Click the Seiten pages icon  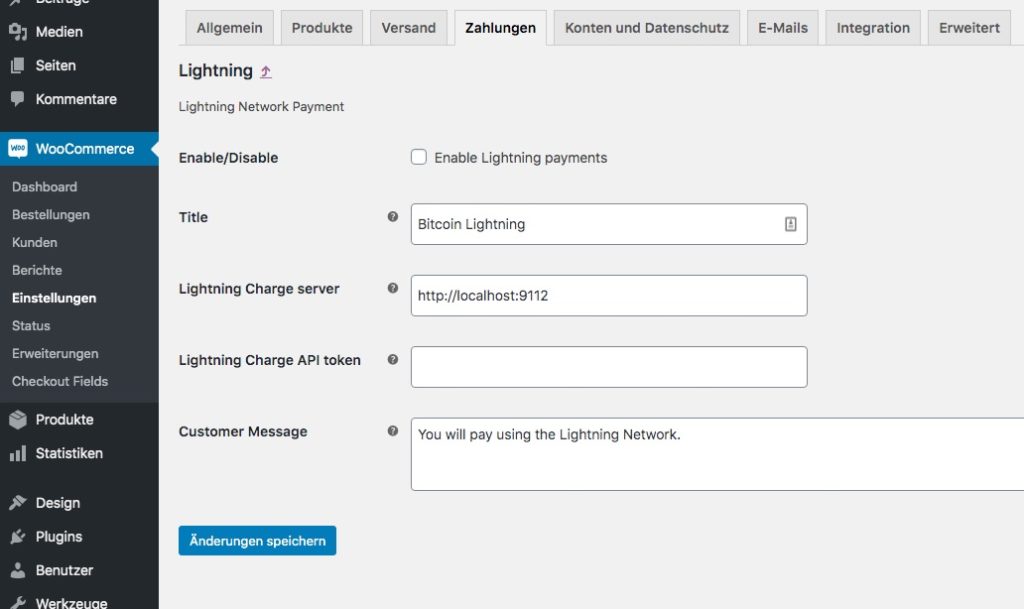(x=18, y=65)
